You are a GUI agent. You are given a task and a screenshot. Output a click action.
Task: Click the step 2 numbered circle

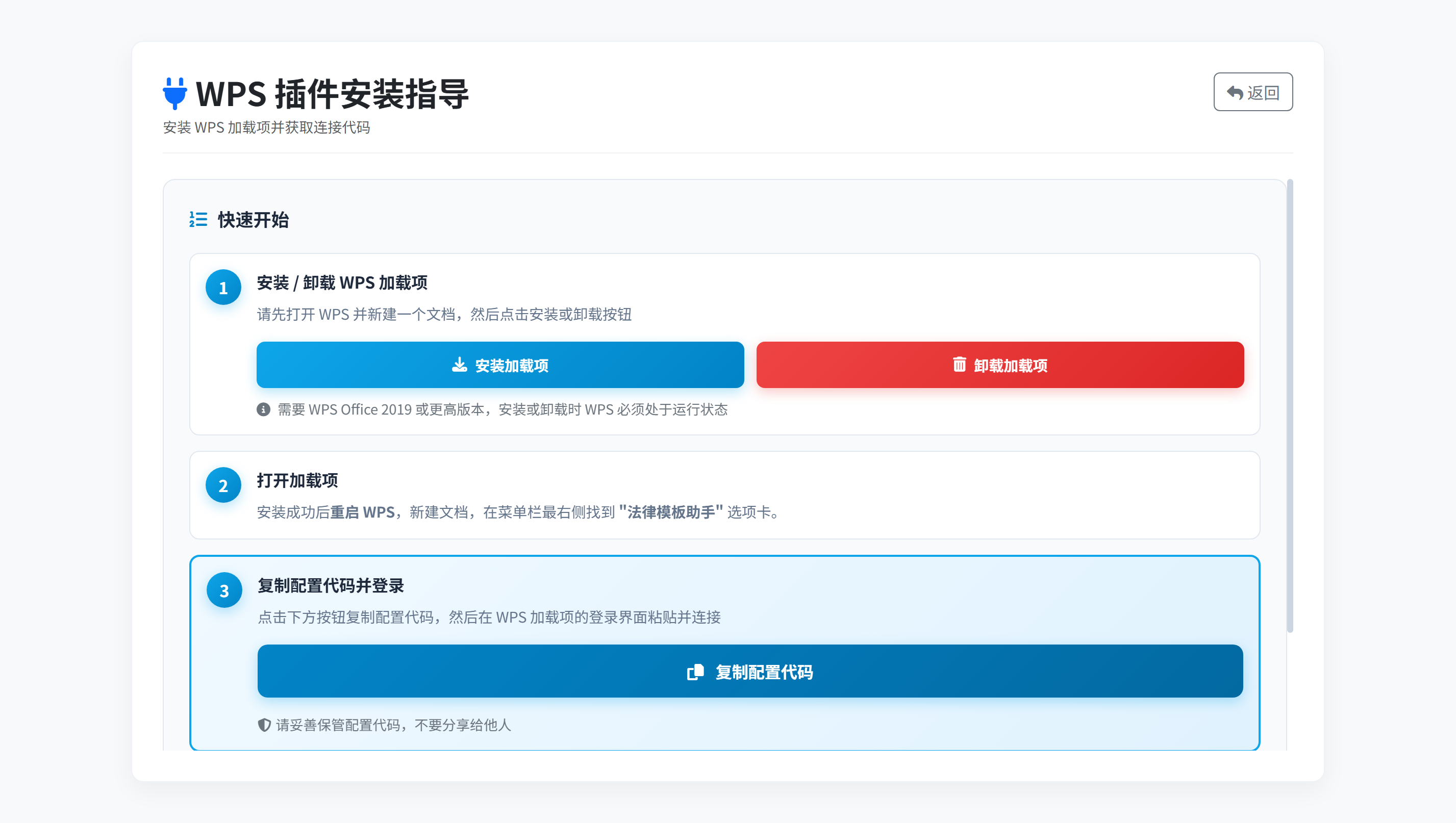[223, 485]
